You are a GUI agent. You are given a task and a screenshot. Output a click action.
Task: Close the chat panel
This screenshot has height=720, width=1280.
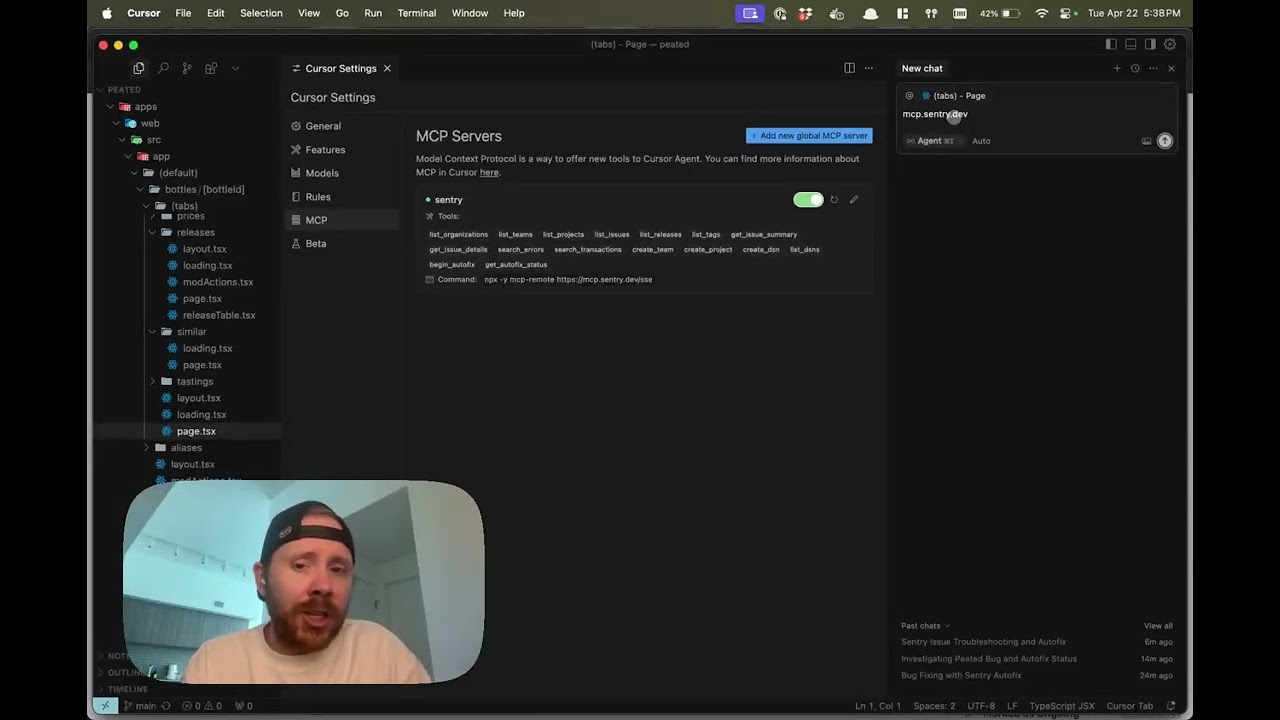click(1171, 68)
